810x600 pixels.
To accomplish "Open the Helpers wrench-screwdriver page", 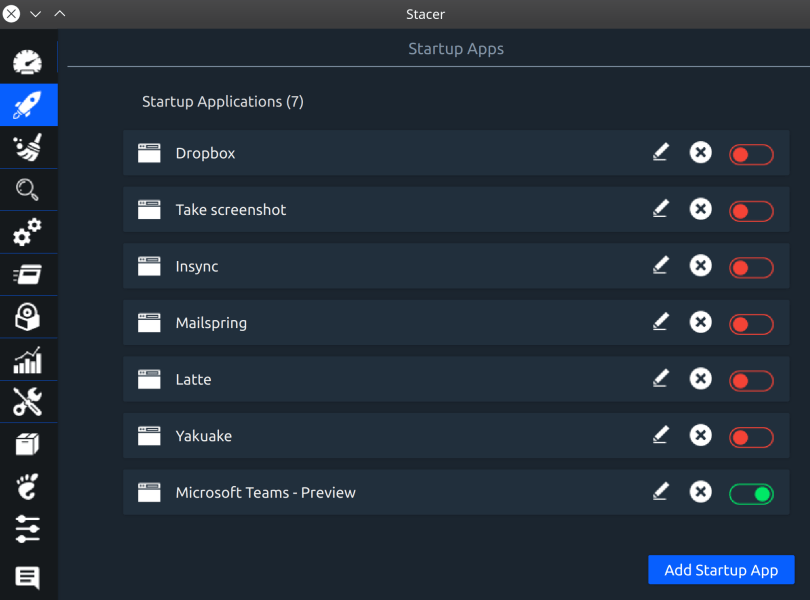I will 28,402.
